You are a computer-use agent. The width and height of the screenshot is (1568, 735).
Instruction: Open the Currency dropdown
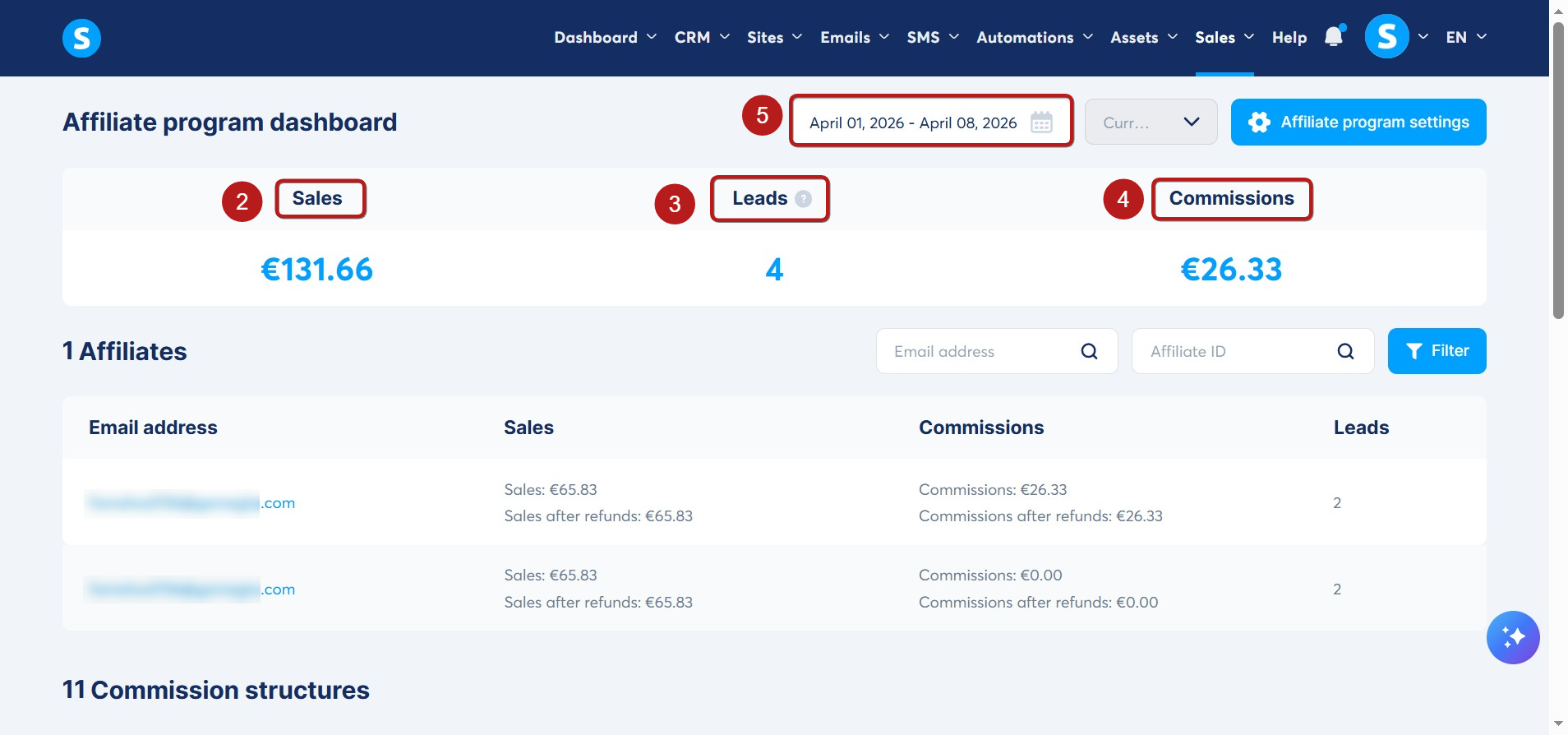point(1151,122)
